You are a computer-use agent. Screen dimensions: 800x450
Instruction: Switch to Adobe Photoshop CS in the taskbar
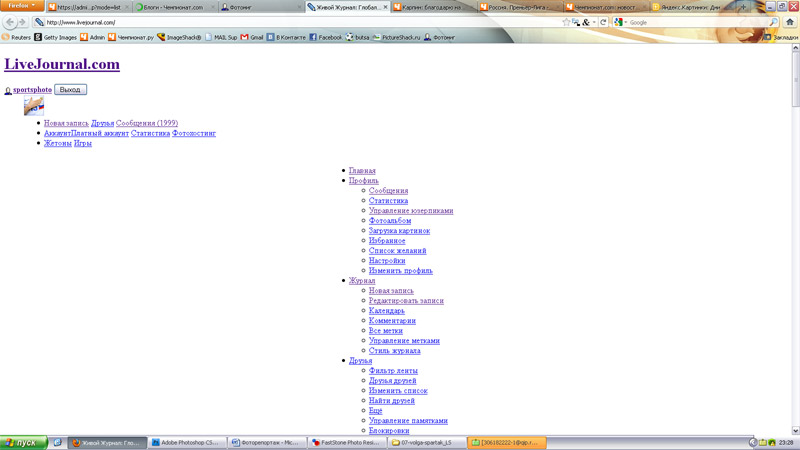pyautogui.click(x=186, y=442)
